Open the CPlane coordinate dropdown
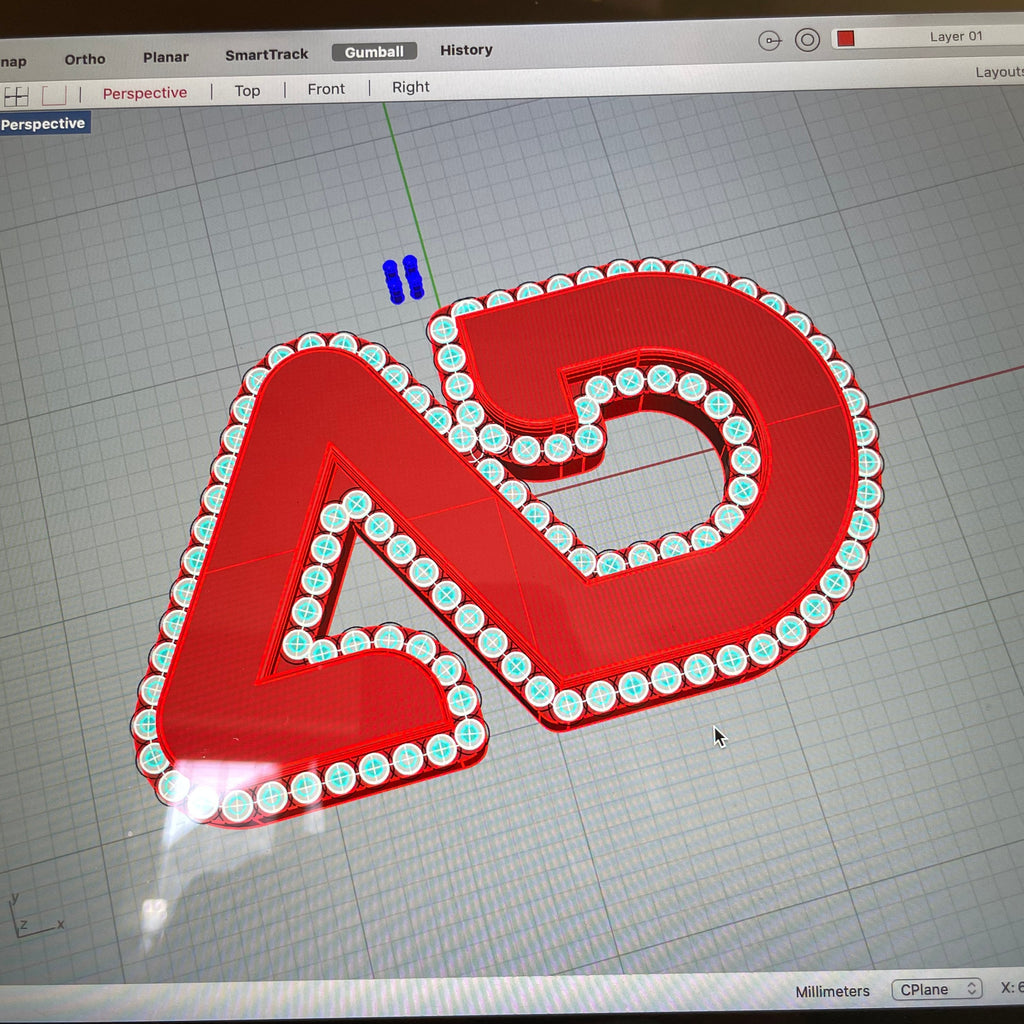Viewport: 1024px width, 1024px height. tap(937, 990)
